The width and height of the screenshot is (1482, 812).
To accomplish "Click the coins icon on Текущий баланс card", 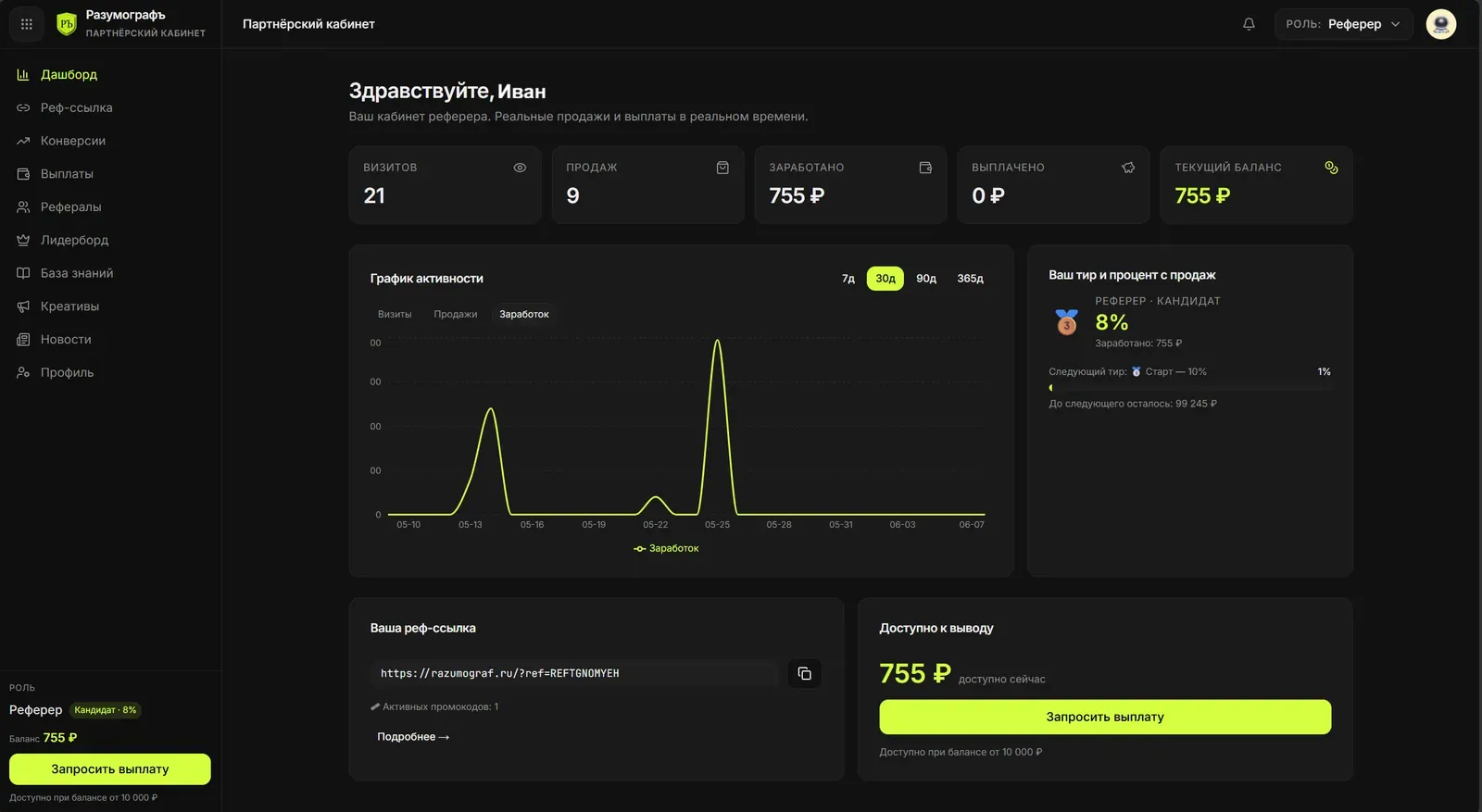I will tap(1331, 168).
